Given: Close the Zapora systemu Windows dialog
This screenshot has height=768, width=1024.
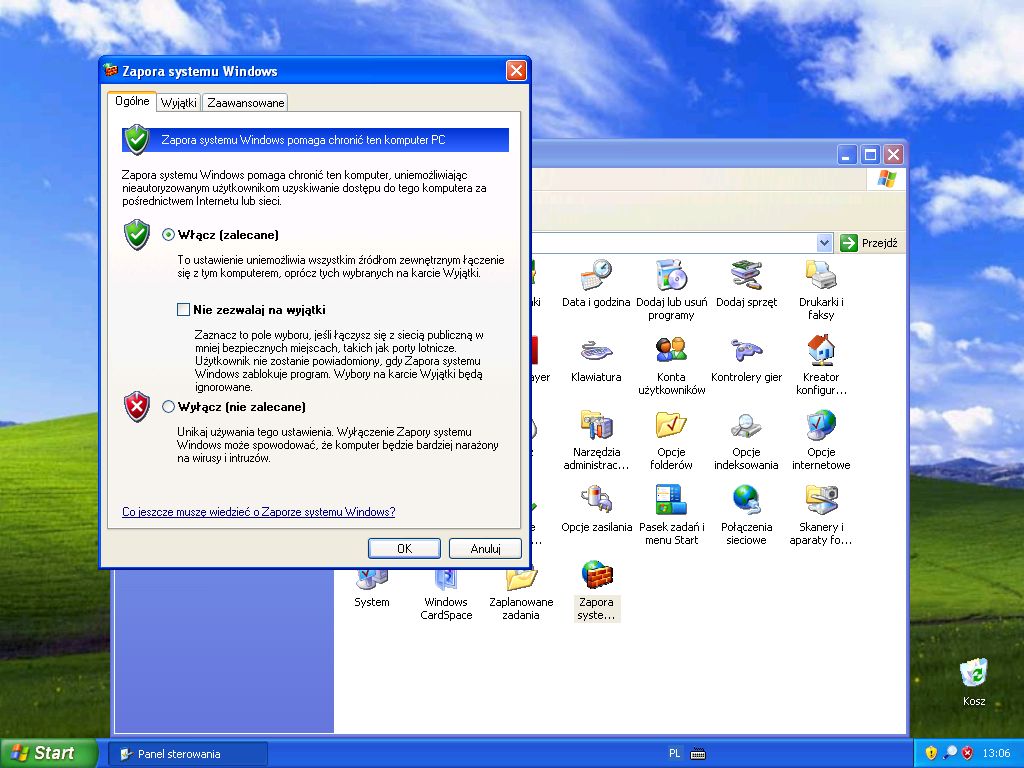Looking at the screenshot, I should click(x=516, y=71).
